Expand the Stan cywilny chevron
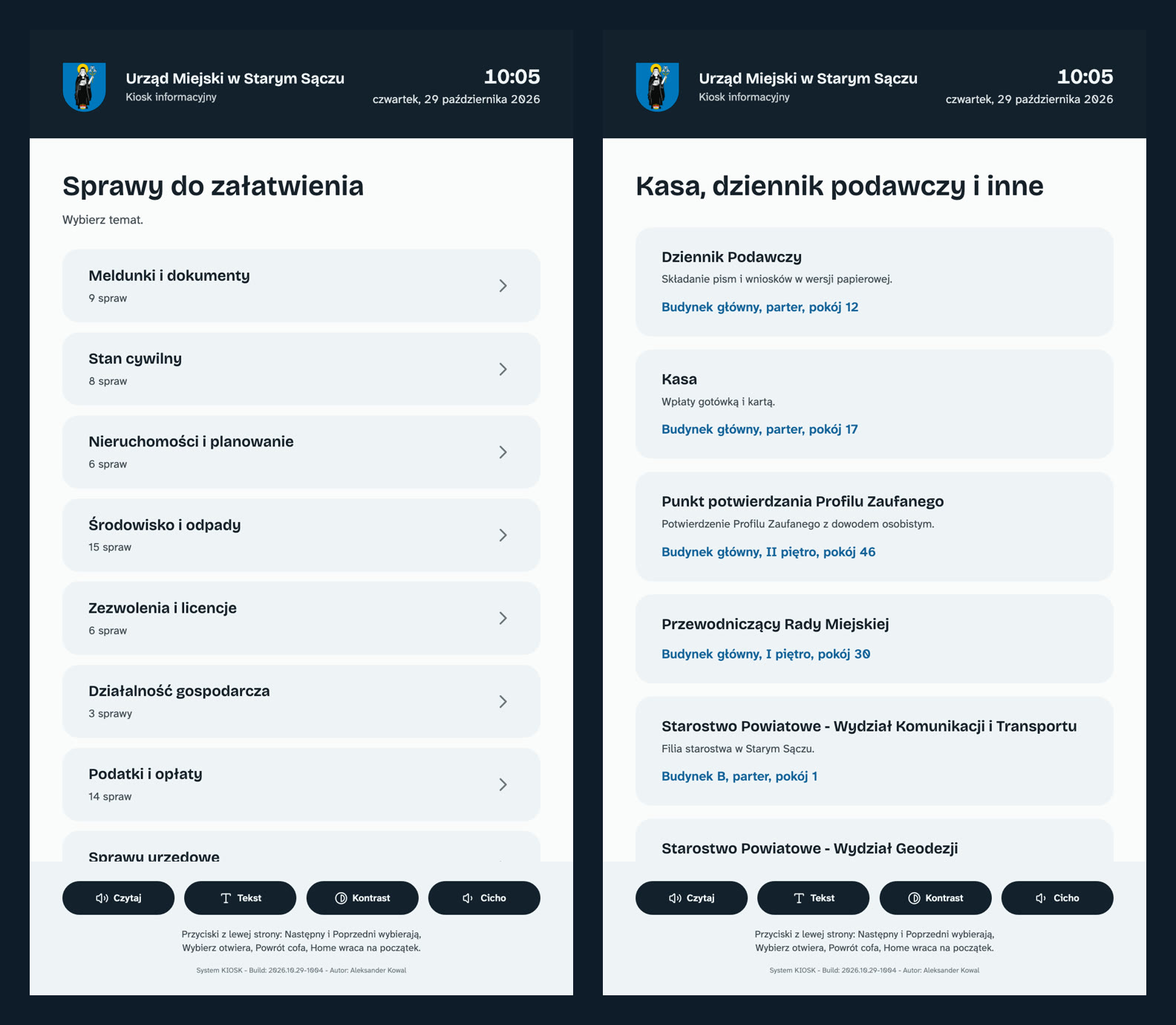Screen dimensions: 1176x1025 click(x=503, y=369)
